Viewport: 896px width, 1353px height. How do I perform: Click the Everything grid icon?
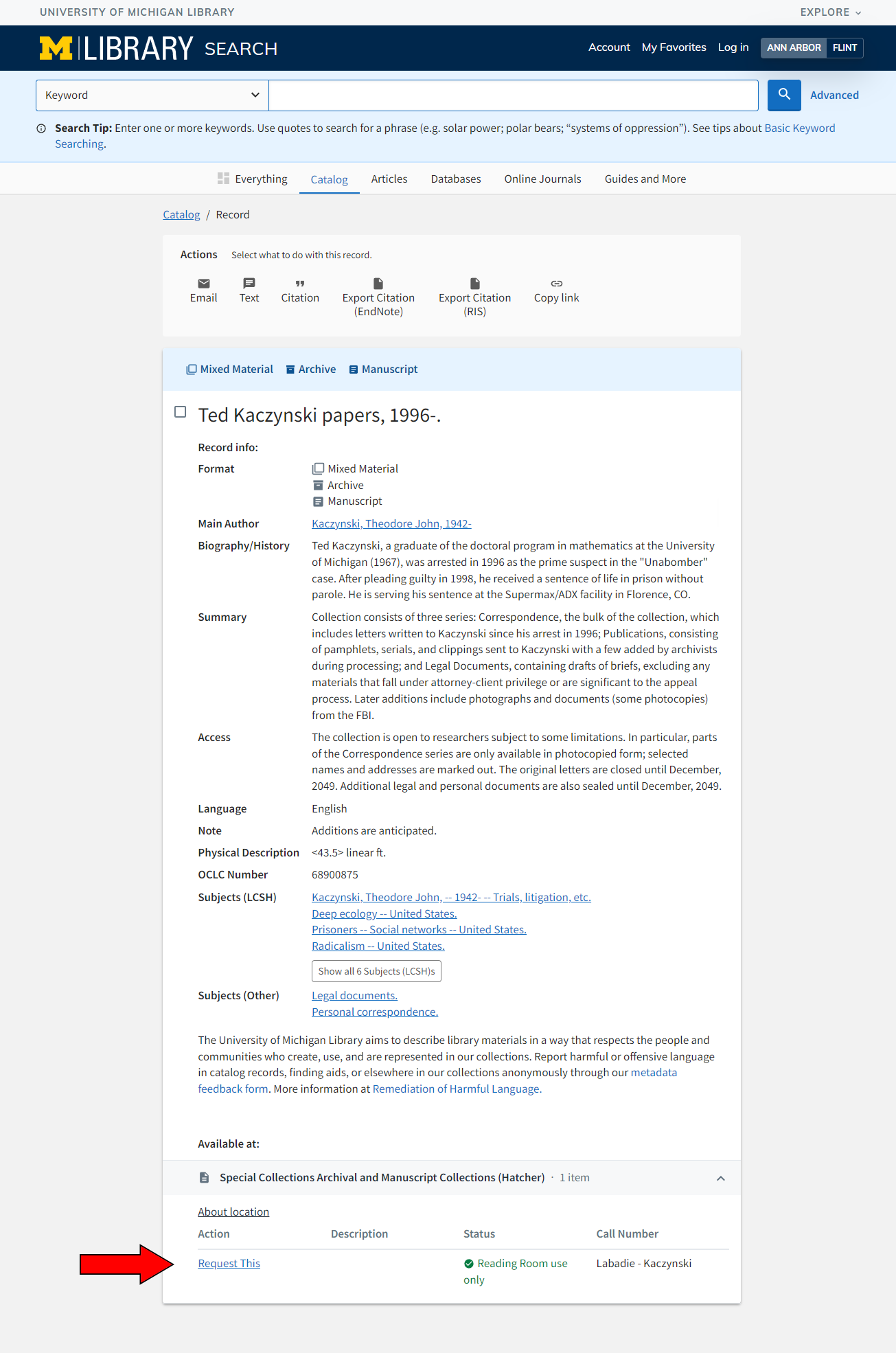point(223,179)
